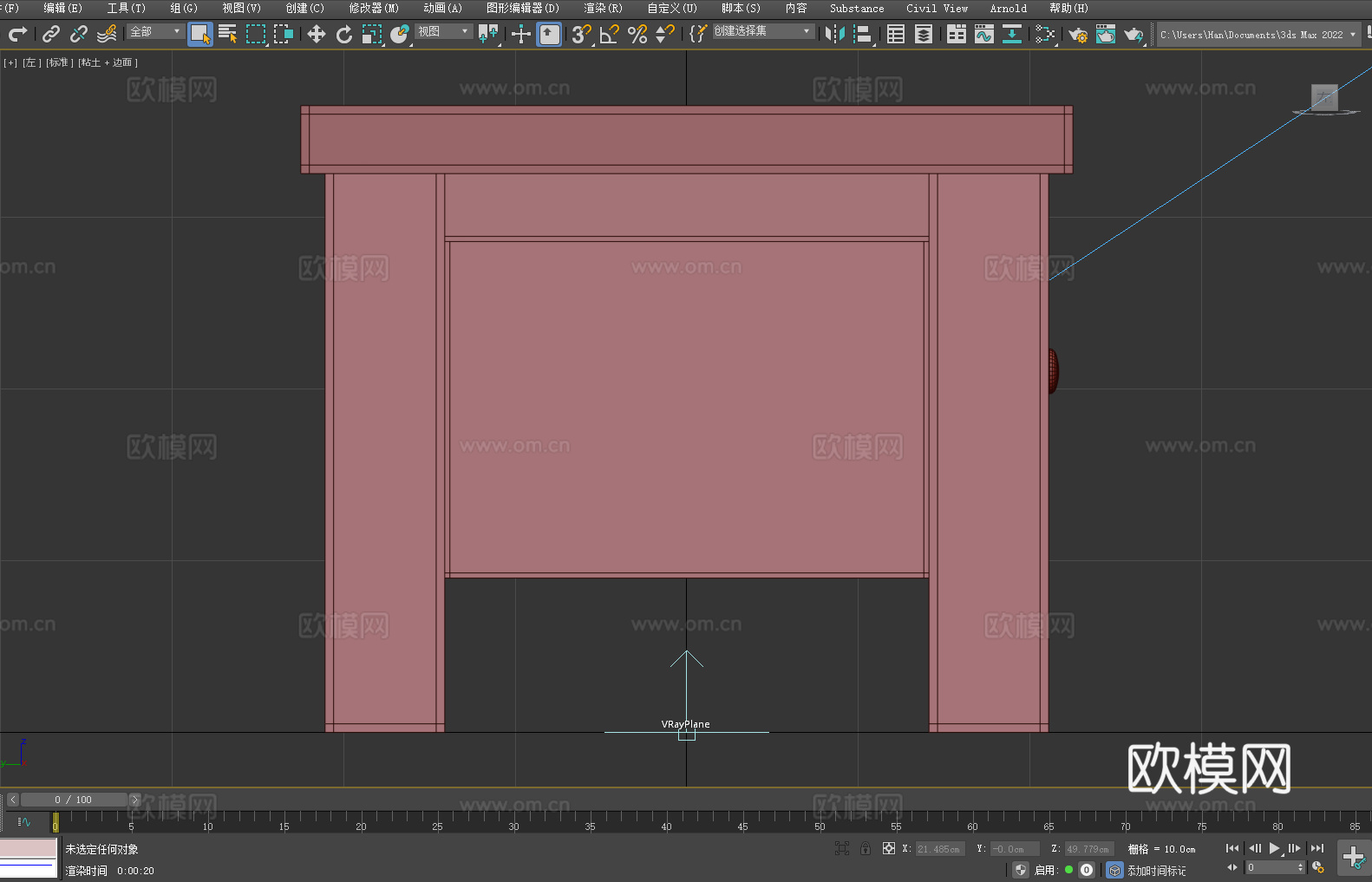Click the viewport '[左]' view label
The image size is (1372, 882).
31,62
